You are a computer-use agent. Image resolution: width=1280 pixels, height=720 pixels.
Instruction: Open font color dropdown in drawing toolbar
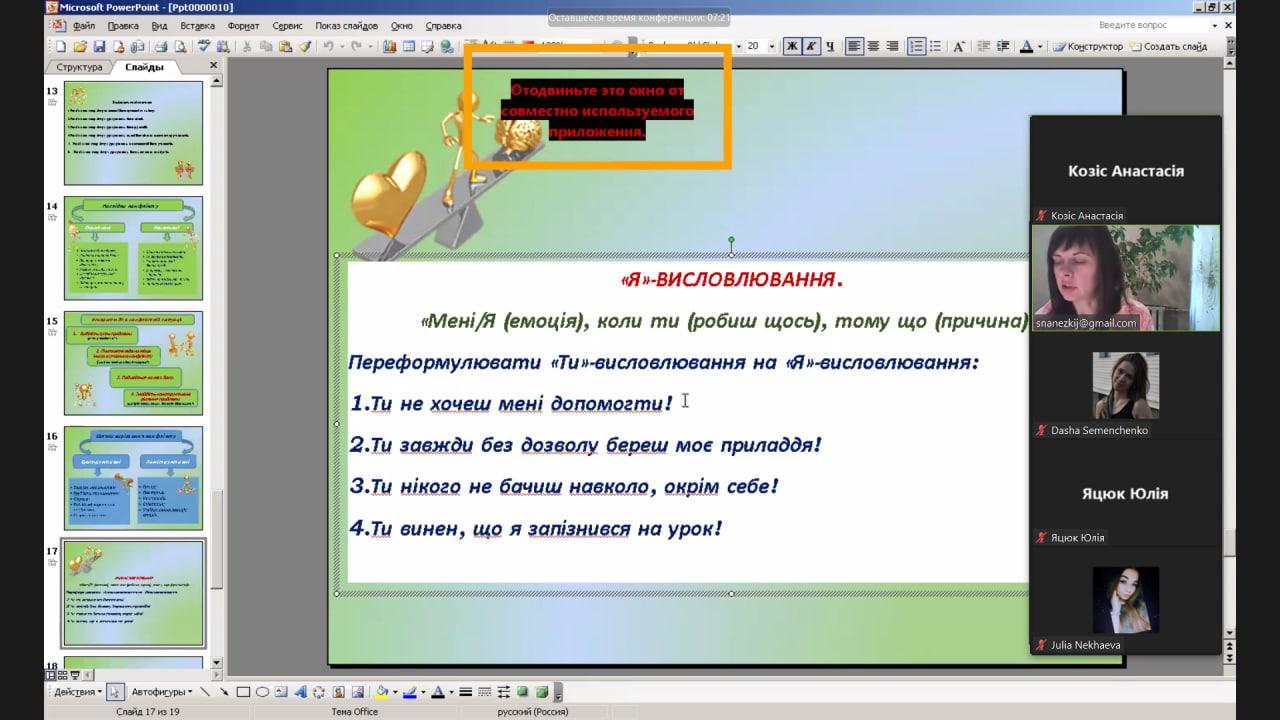click(x=451, y=691)
